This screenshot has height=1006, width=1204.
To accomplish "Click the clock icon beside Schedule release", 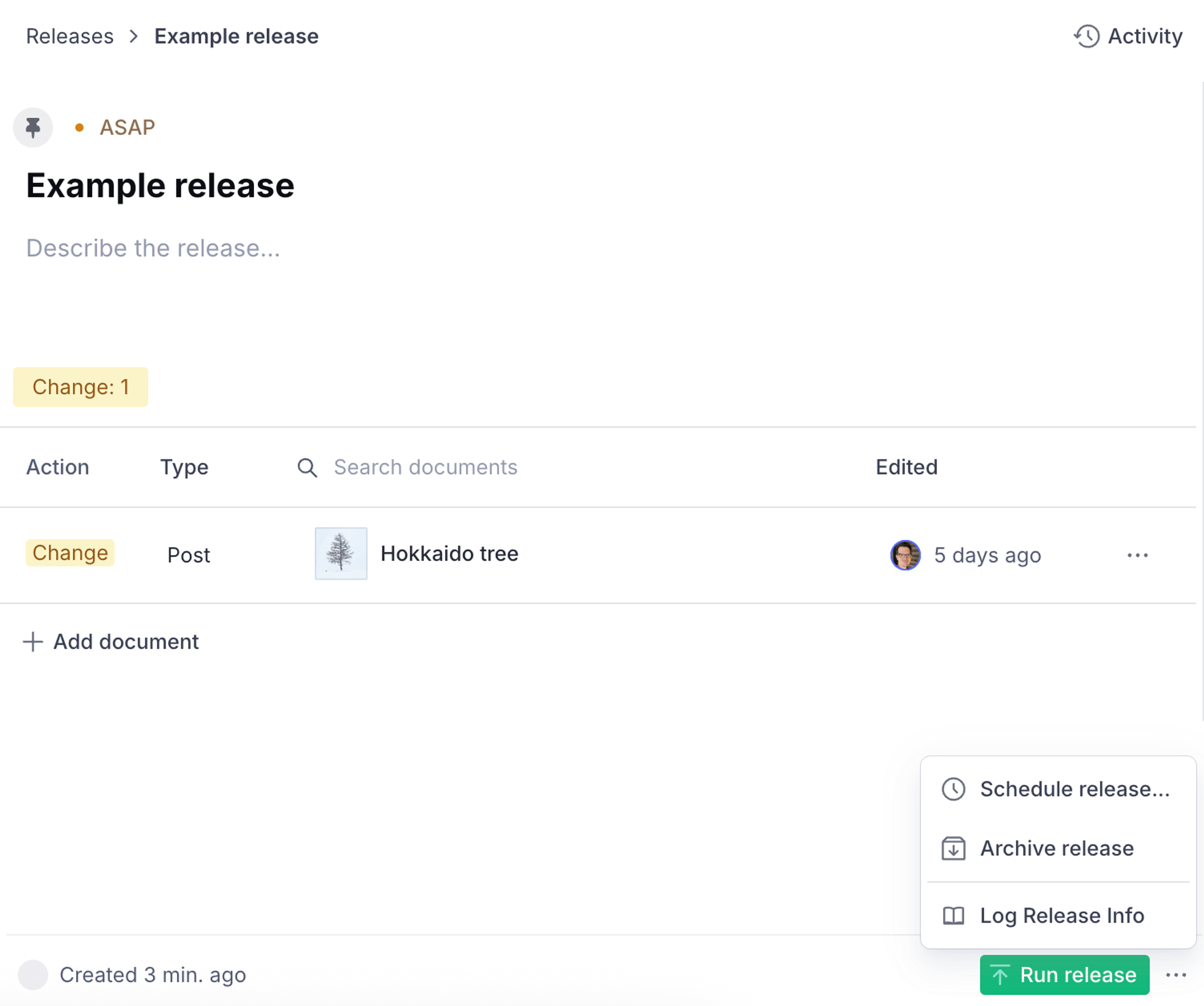I will [x=953, y=789].
